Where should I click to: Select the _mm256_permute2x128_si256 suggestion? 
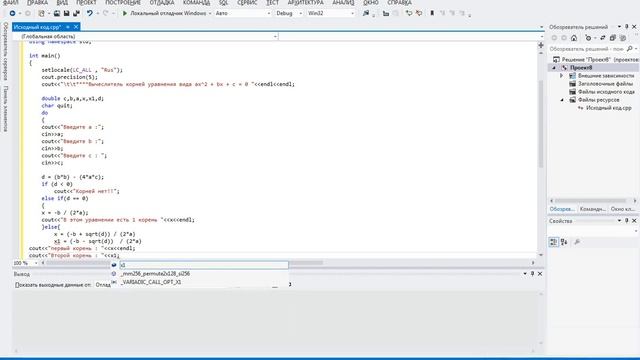point(155,274)
